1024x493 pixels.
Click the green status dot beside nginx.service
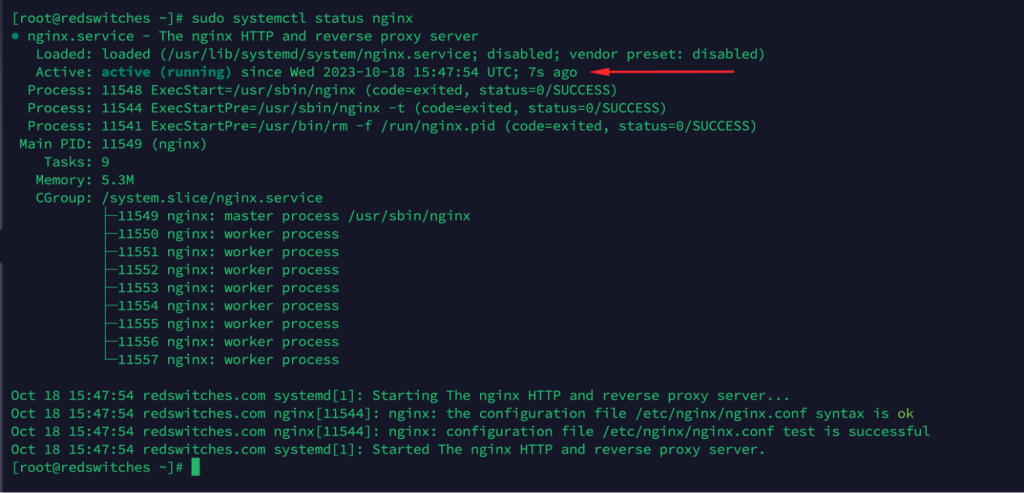[14, 35]
